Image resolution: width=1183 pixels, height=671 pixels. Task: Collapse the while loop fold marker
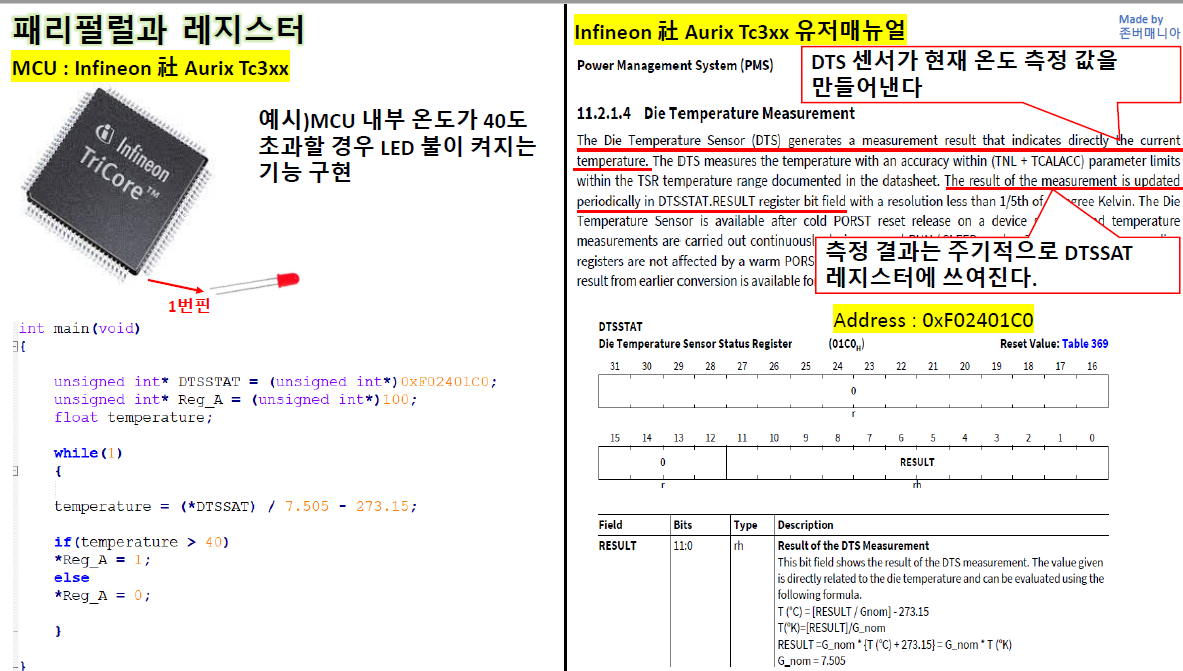click(x=16, y=471)
